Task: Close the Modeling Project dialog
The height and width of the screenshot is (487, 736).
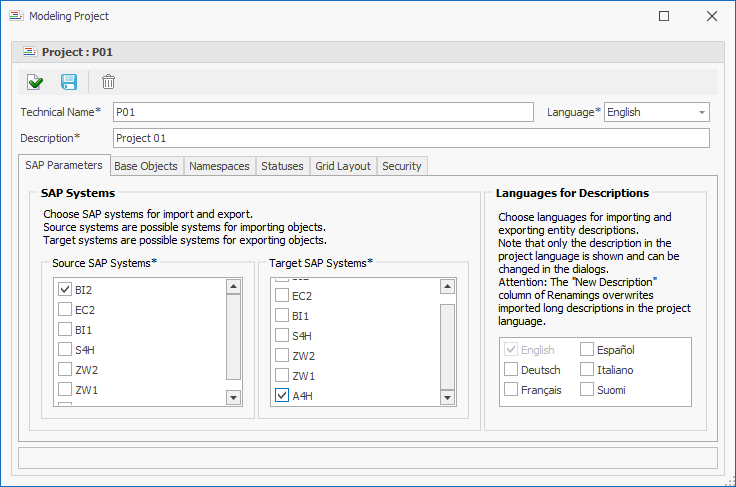Action: tap(711, 16)
